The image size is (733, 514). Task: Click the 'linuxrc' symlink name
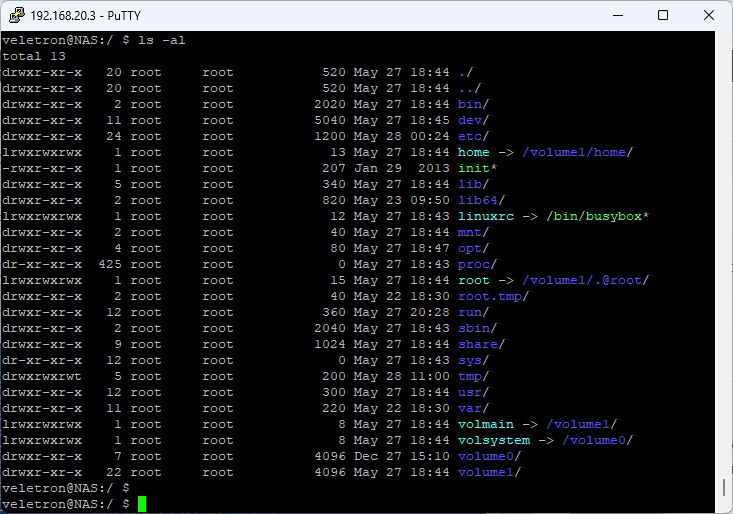486,216
